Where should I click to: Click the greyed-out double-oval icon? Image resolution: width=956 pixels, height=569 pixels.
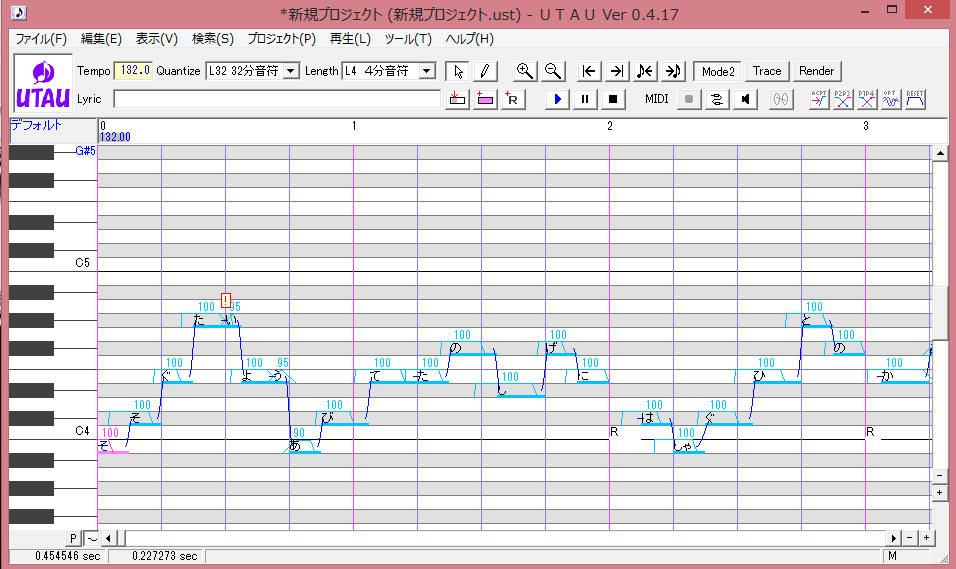coord(781,99)
